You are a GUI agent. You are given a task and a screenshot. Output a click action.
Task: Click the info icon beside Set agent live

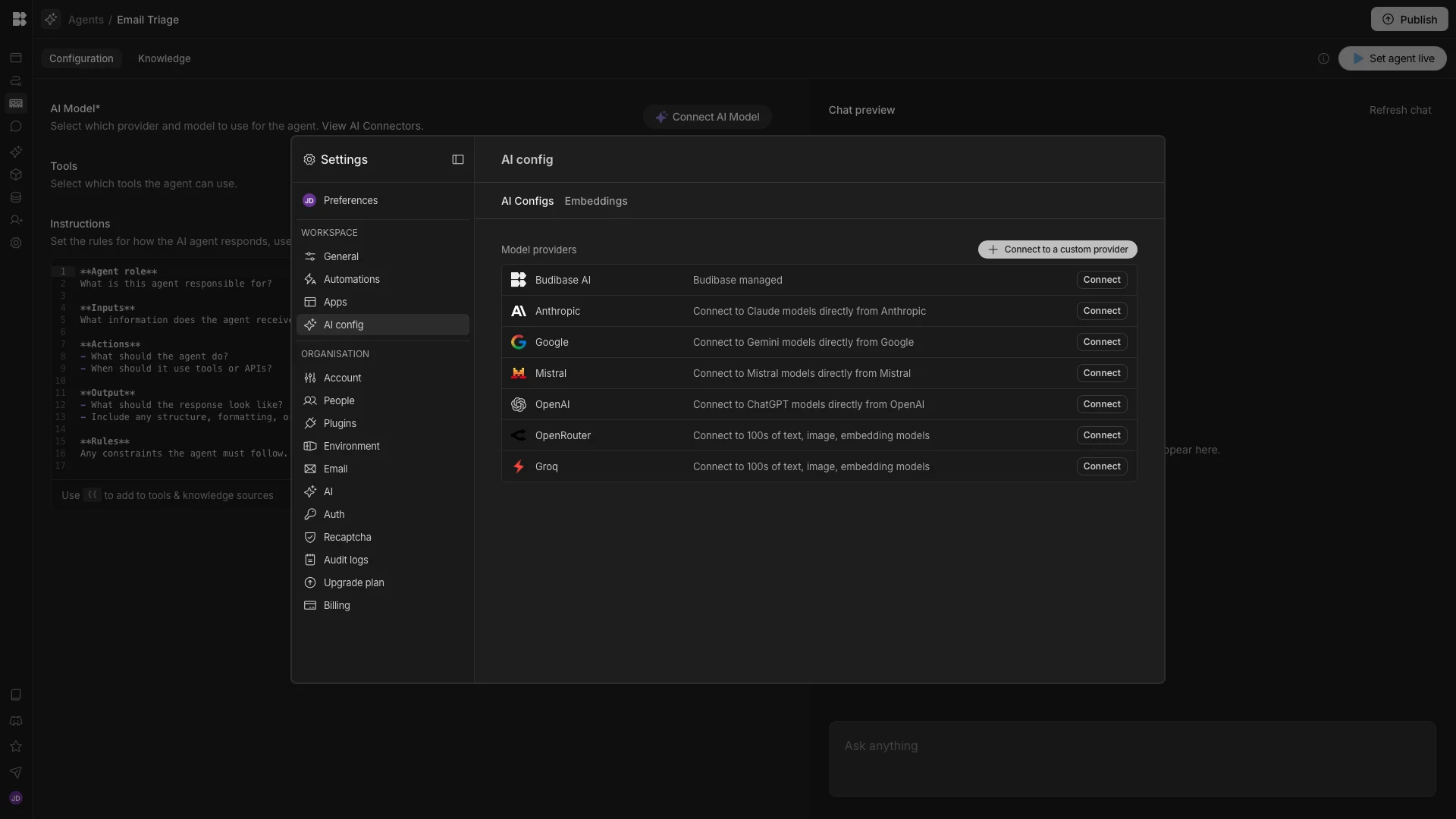pyautogui.click(x=1323, y=58)
